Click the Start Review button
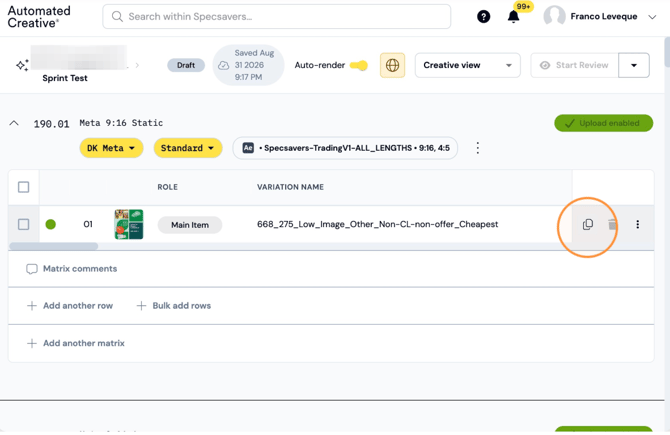670x435 pixels. point(574,65)
